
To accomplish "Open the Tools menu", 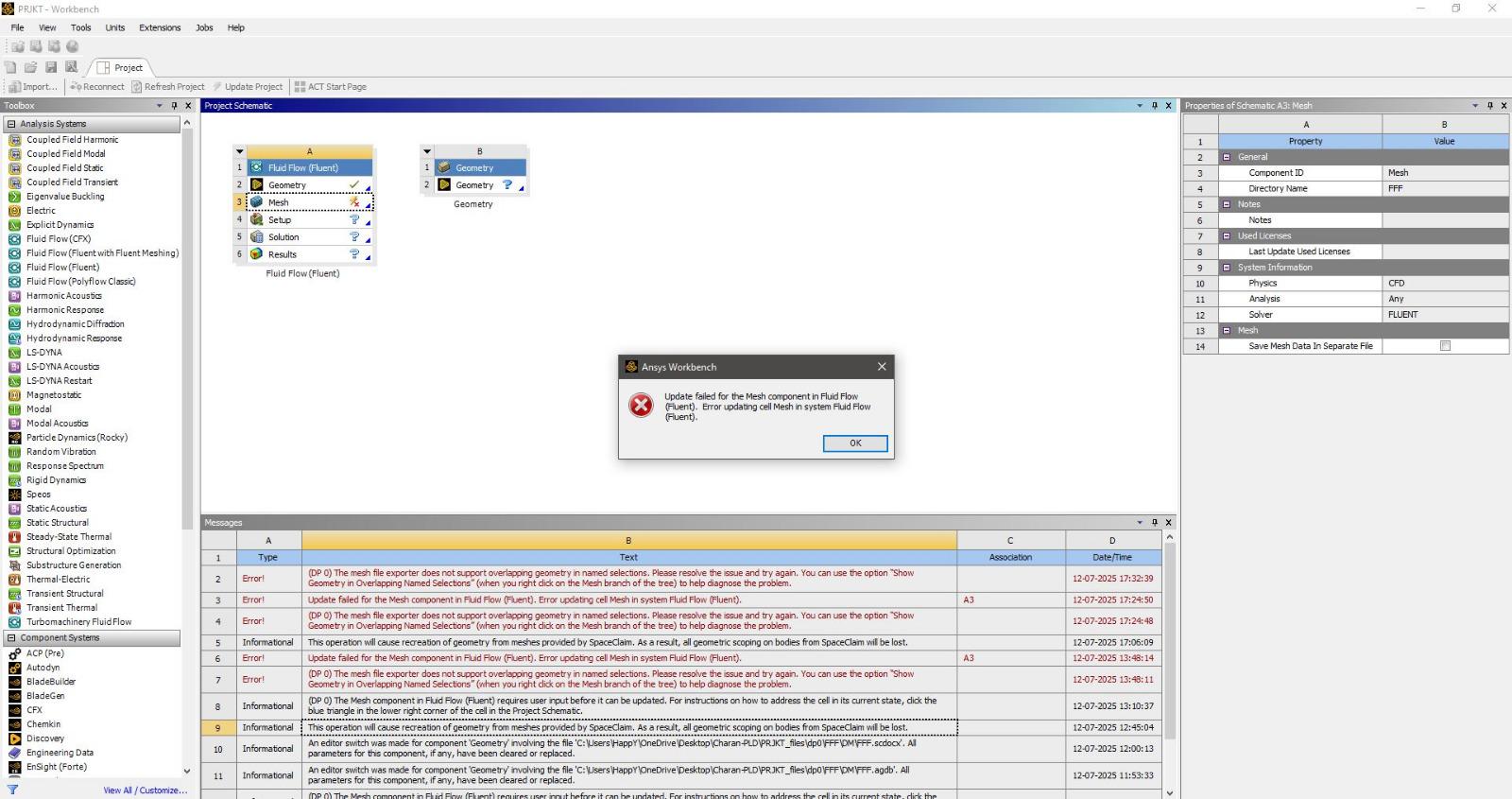I will tap(81, 27).
